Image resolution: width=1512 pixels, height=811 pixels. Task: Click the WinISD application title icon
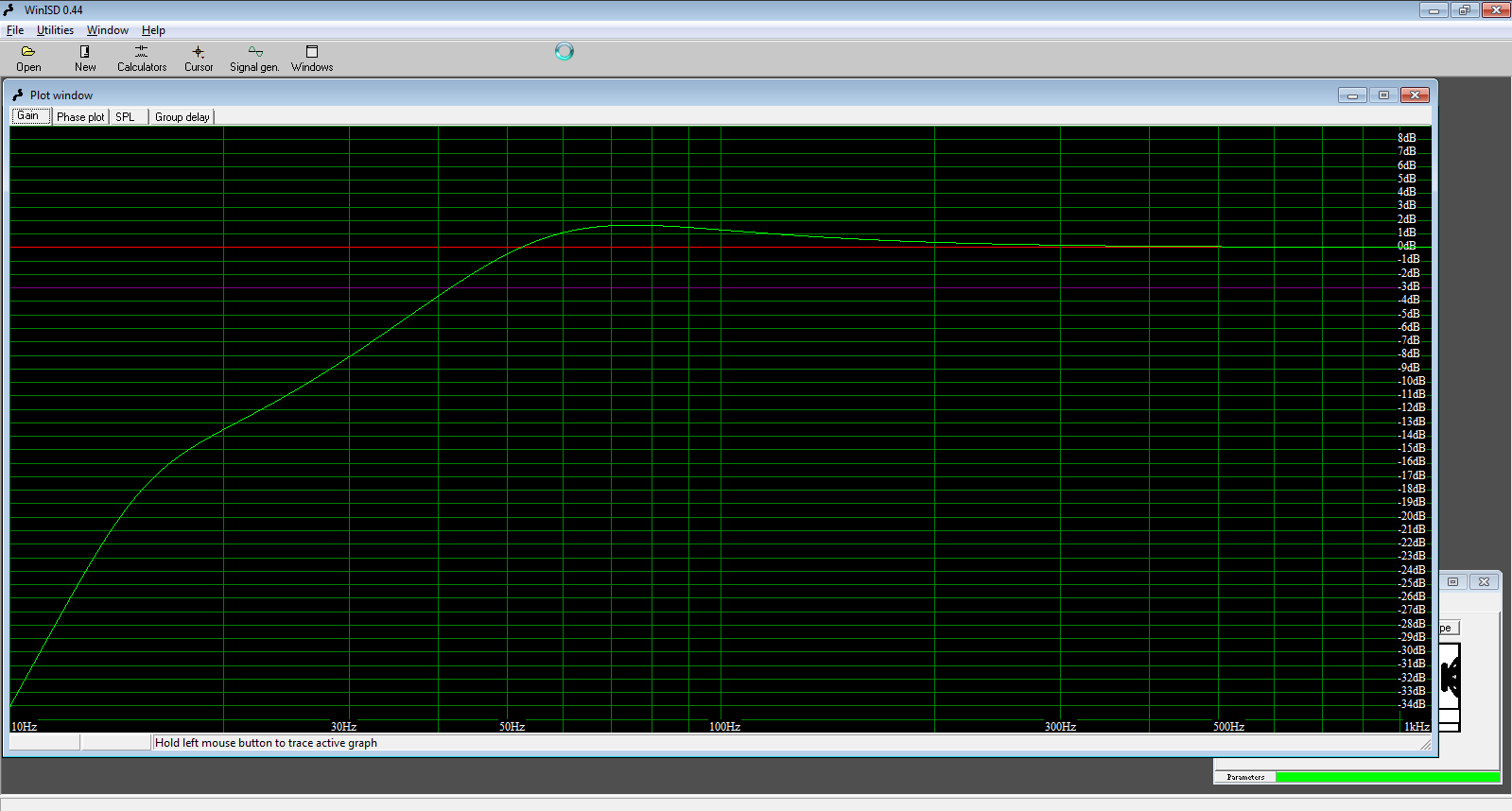(9, 10)
